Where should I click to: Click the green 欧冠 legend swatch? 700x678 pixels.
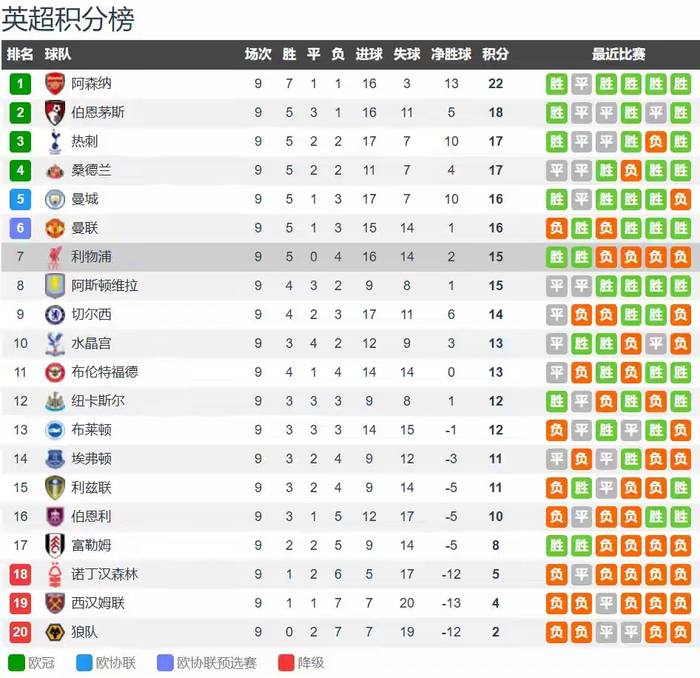click(x=16, y=663)
